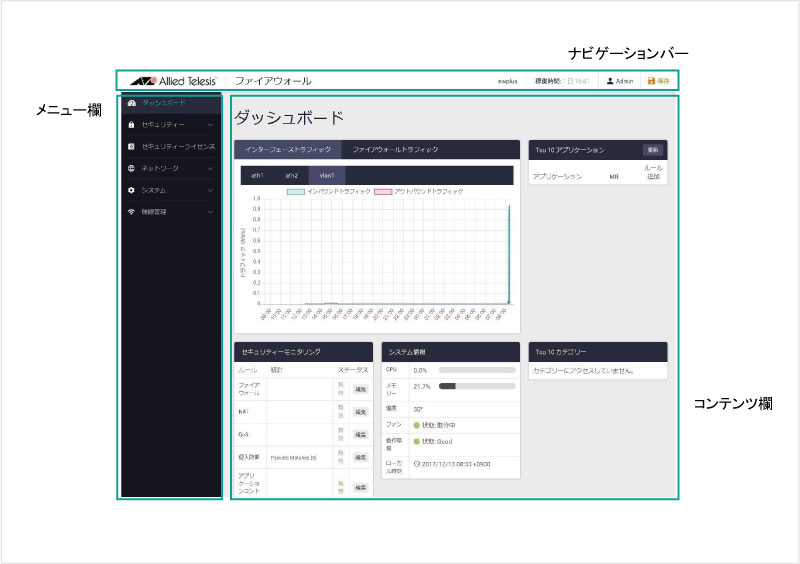Click the category no-access message text
The image size is (800, 564).
tap(583, 371)
